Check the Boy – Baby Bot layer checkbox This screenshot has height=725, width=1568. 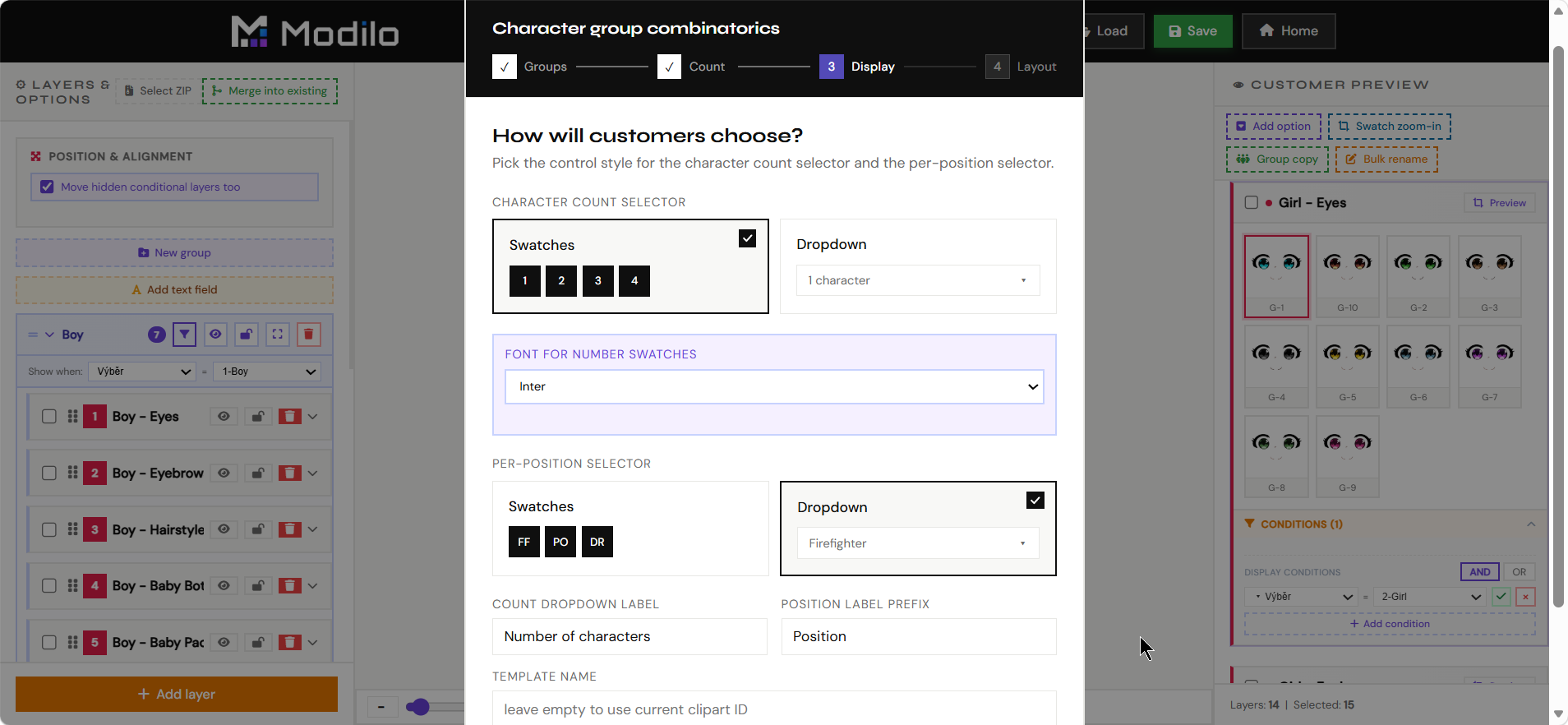tap(49, 586)
